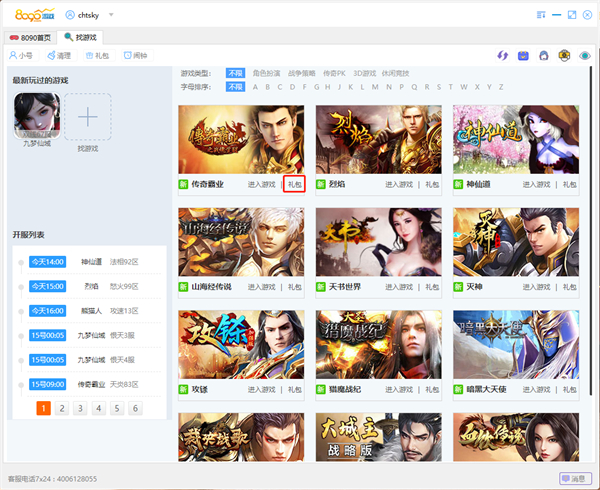Select 不限 in the 字母排序 filter
The image size is (600, 490).
click(235, 87)
